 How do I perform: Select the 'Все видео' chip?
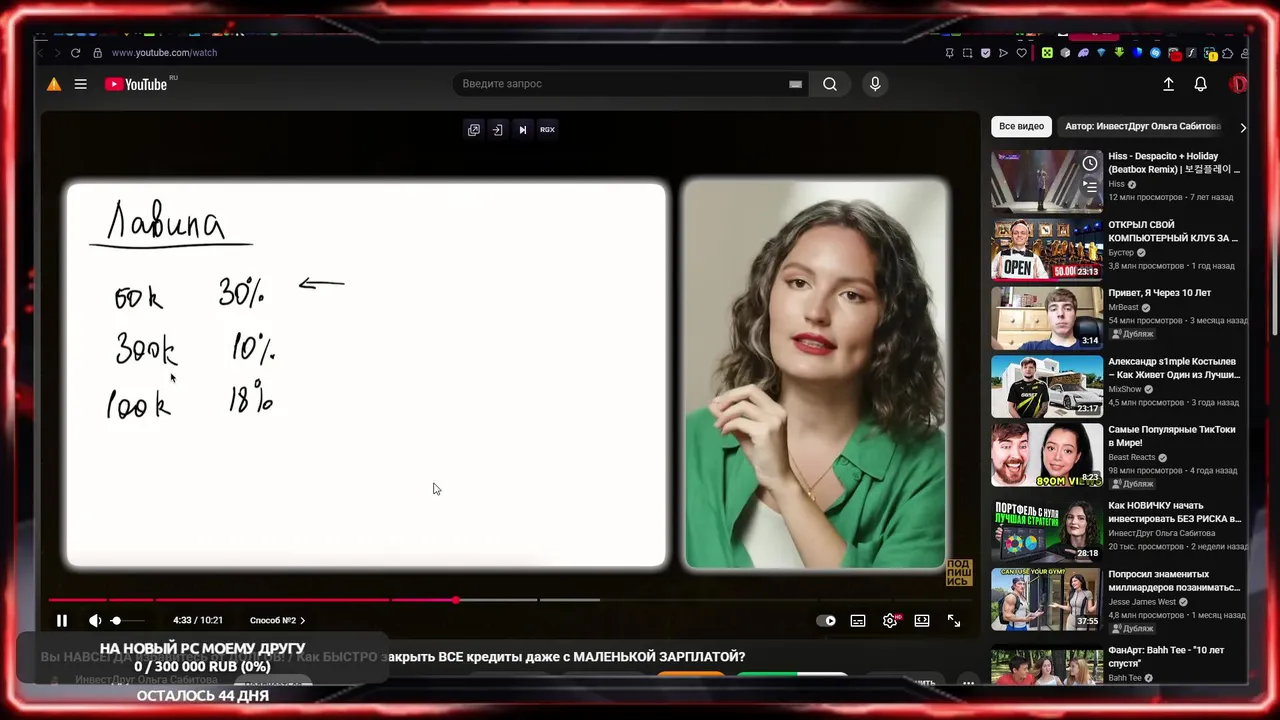pyautogui.click(x=1021, y=126)
